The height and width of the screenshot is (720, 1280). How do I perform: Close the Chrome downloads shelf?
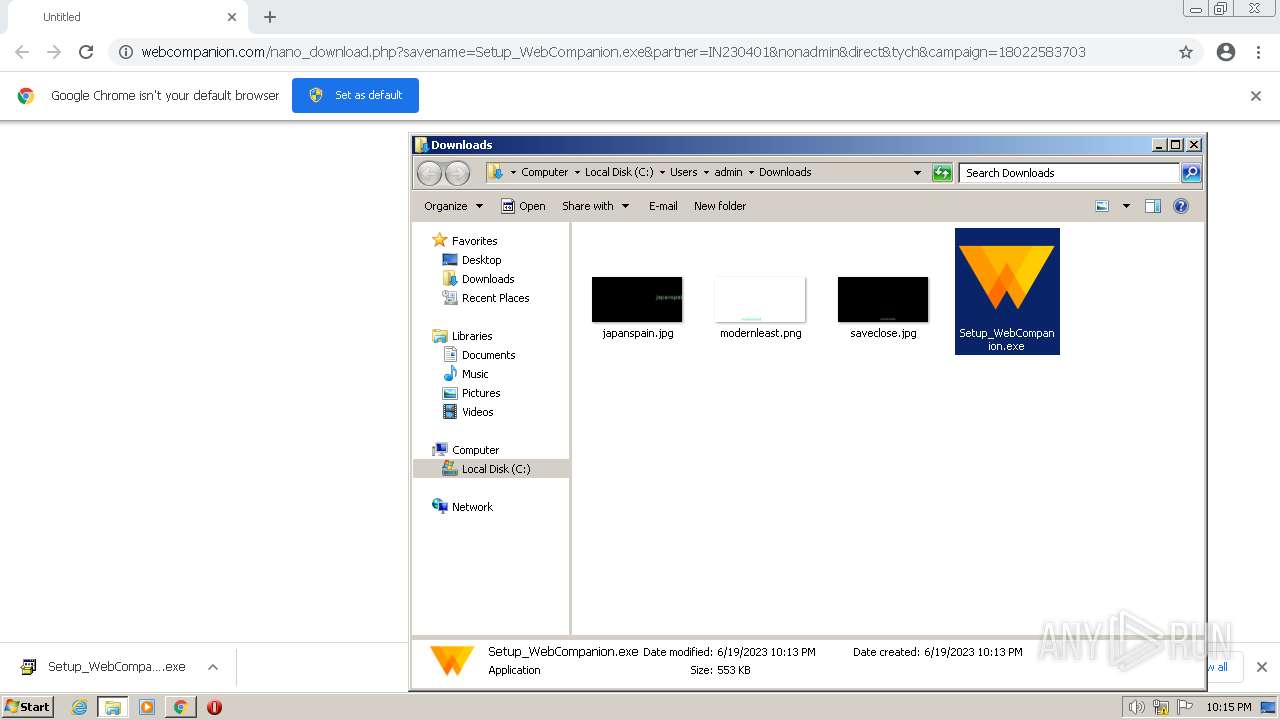(1262, 667)
